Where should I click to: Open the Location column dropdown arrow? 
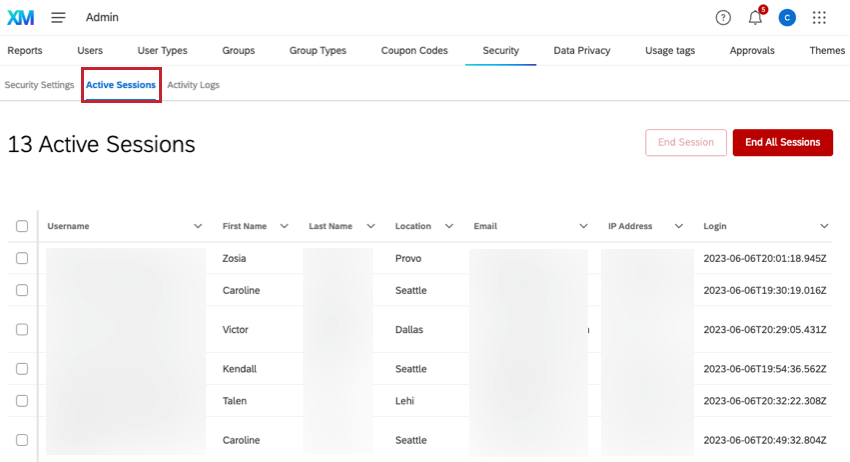(x=449, y=226)
